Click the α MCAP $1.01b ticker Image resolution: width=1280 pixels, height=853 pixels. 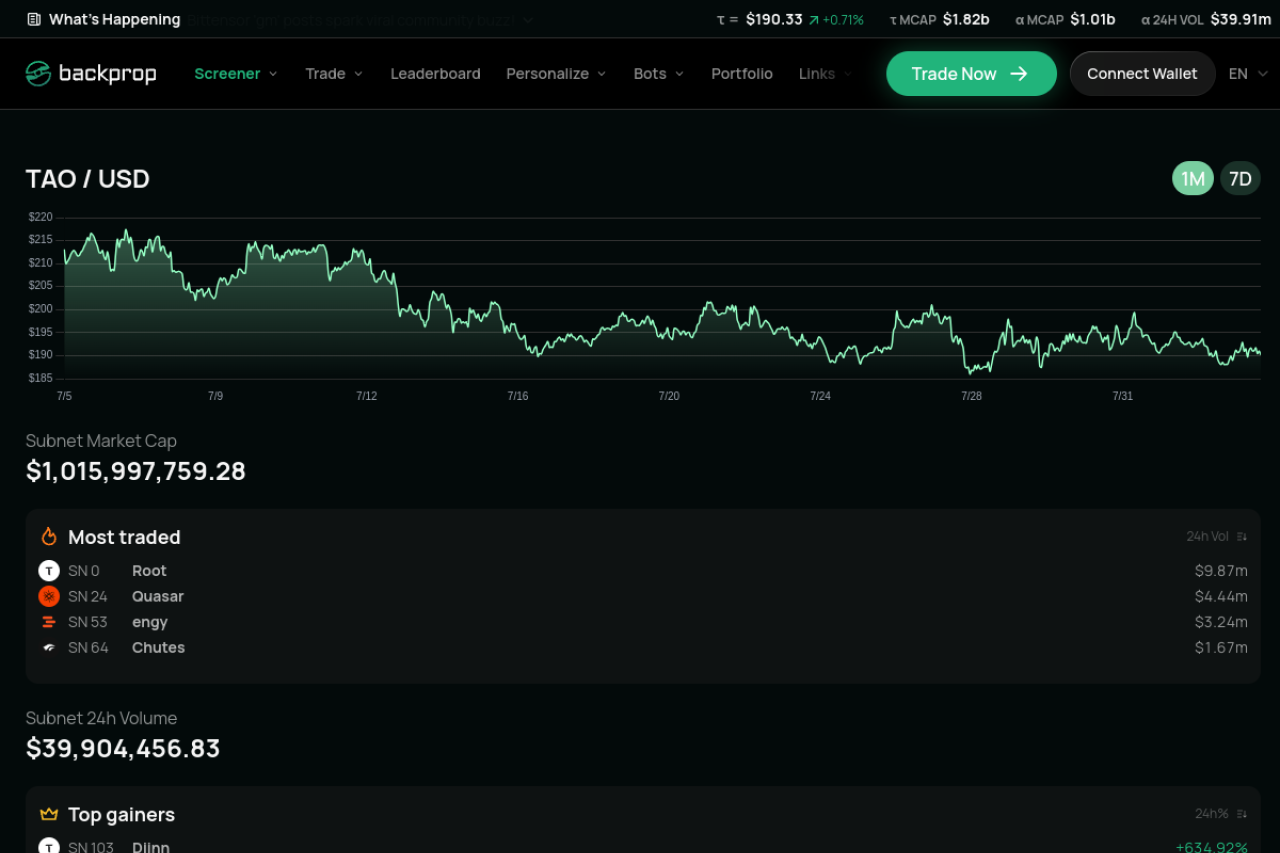tap(1065, 19)
